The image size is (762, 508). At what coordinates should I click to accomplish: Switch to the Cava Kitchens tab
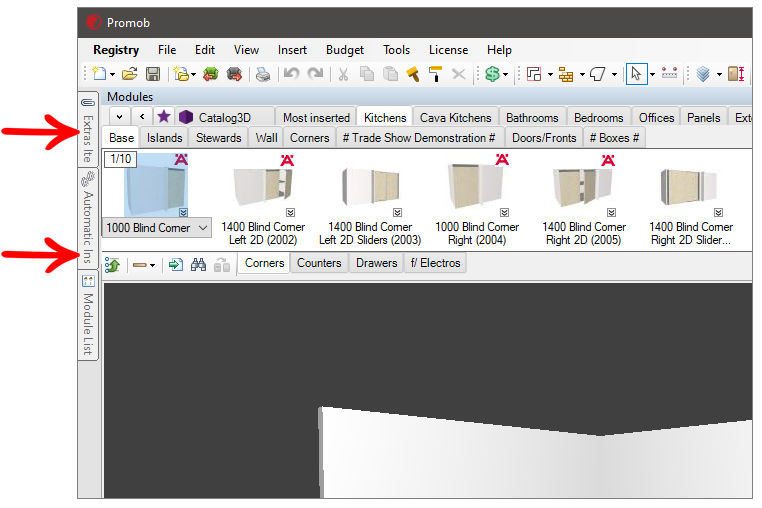pyautogui.click(x=455, y=118)
